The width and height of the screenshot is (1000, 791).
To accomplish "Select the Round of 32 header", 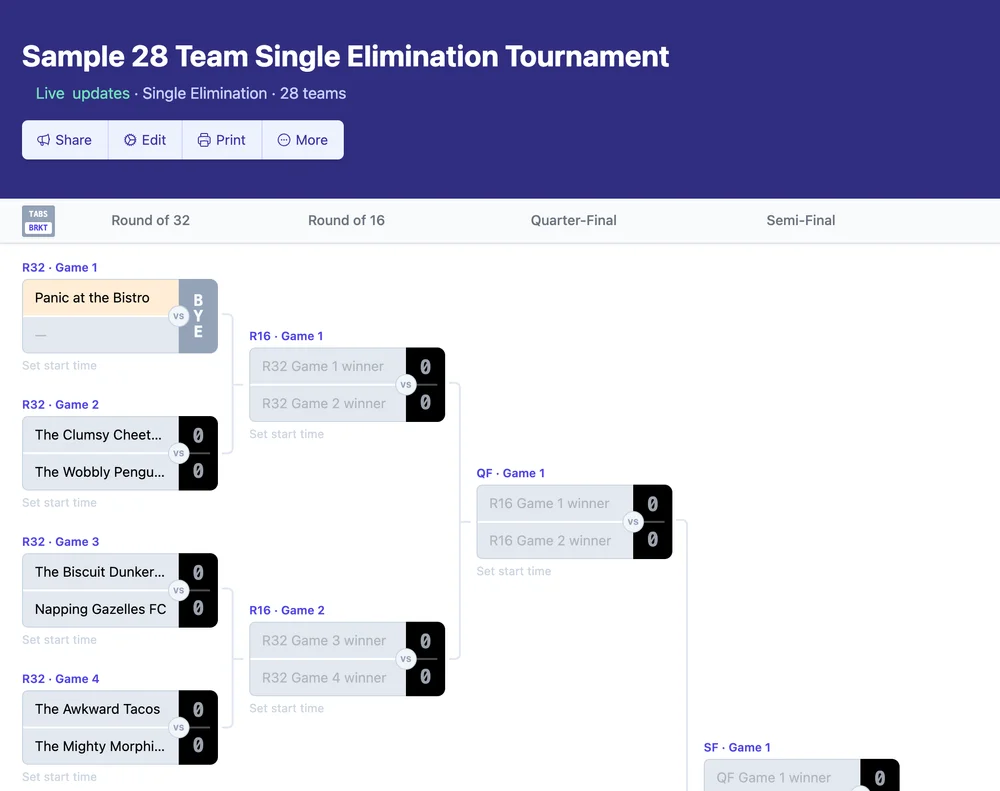I will [150, 220].
